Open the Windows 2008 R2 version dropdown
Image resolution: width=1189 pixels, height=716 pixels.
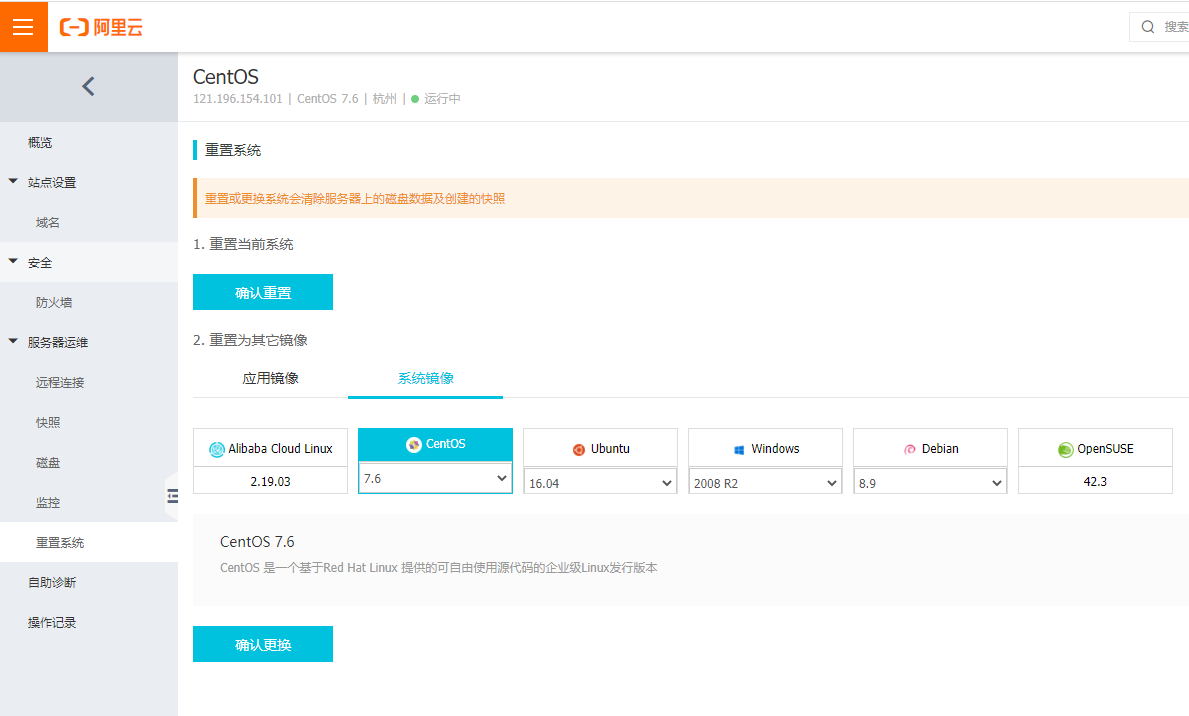pos(765,483)
